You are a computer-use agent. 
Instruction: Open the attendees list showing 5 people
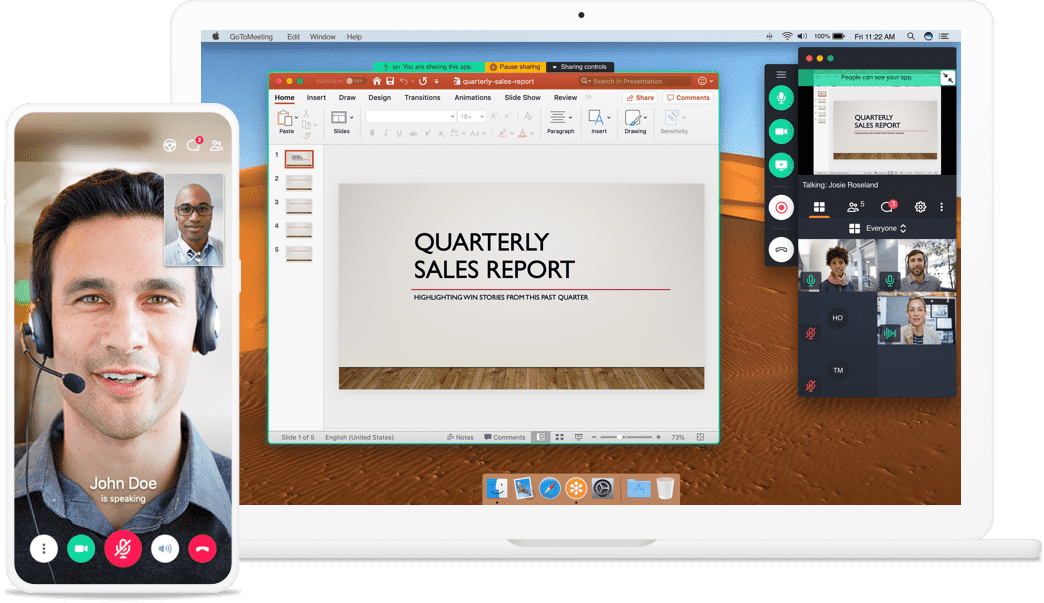854,207
